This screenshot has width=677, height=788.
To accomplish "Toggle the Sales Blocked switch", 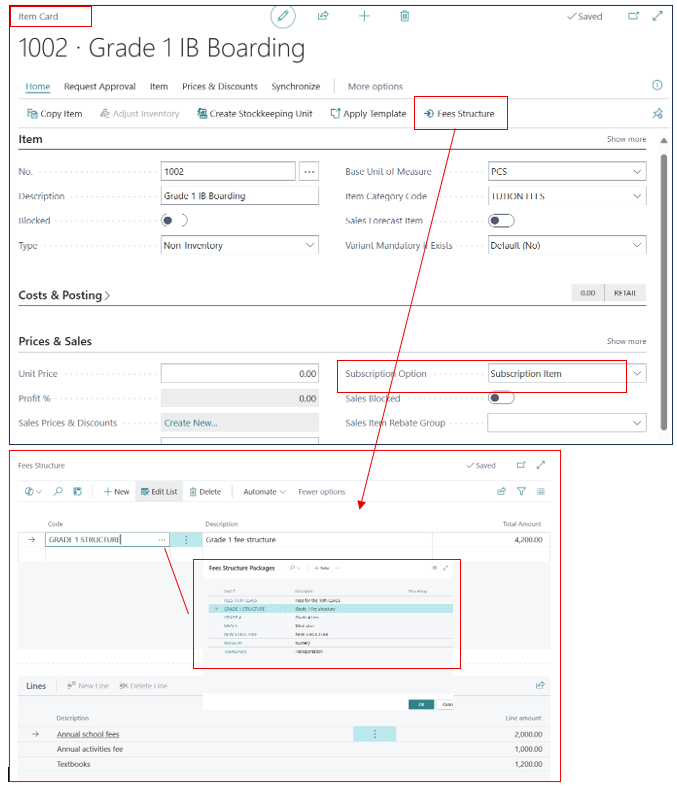I will [x=501, y=398].
